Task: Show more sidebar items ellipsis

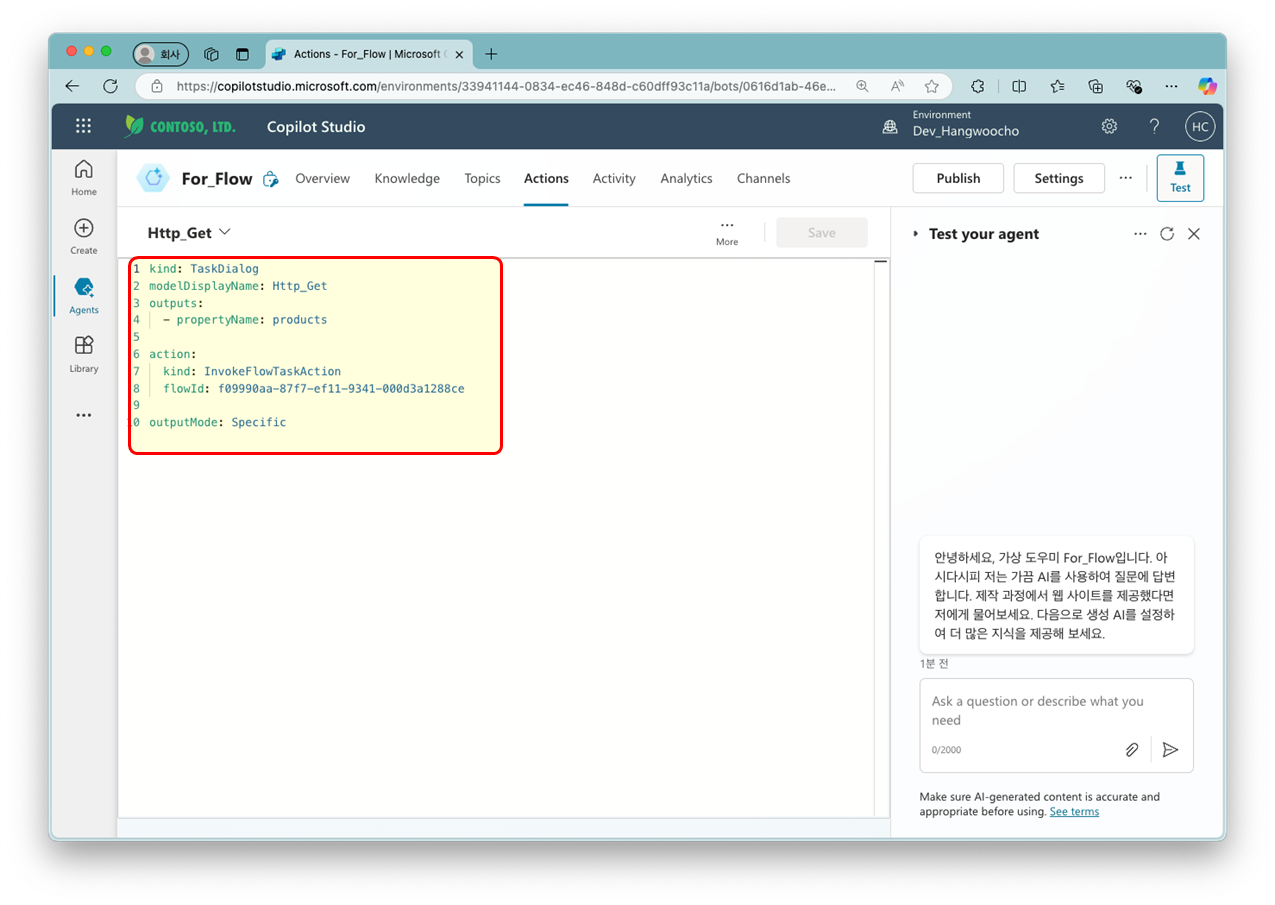Action: pos(84,416)
